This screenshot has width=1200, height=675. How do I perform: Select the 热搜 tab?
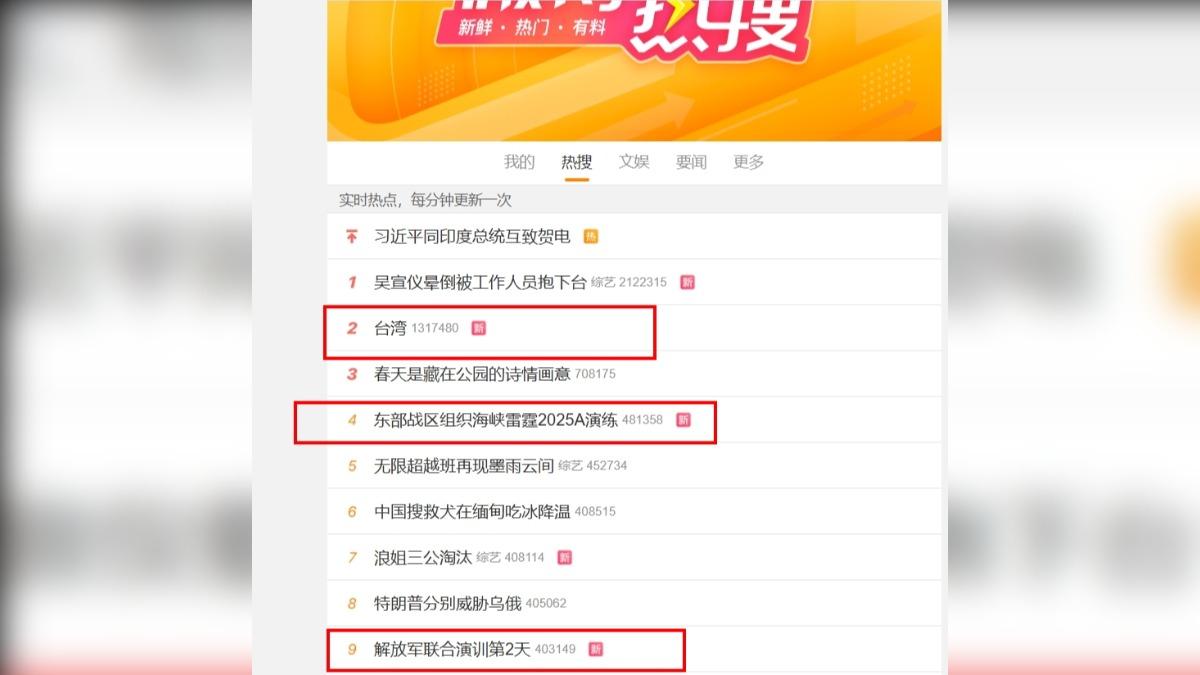tap(576, 162)
